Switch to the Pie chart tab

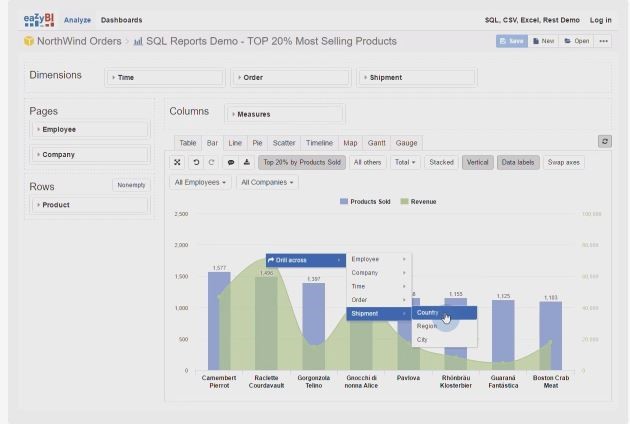click(x=257, y=143)
